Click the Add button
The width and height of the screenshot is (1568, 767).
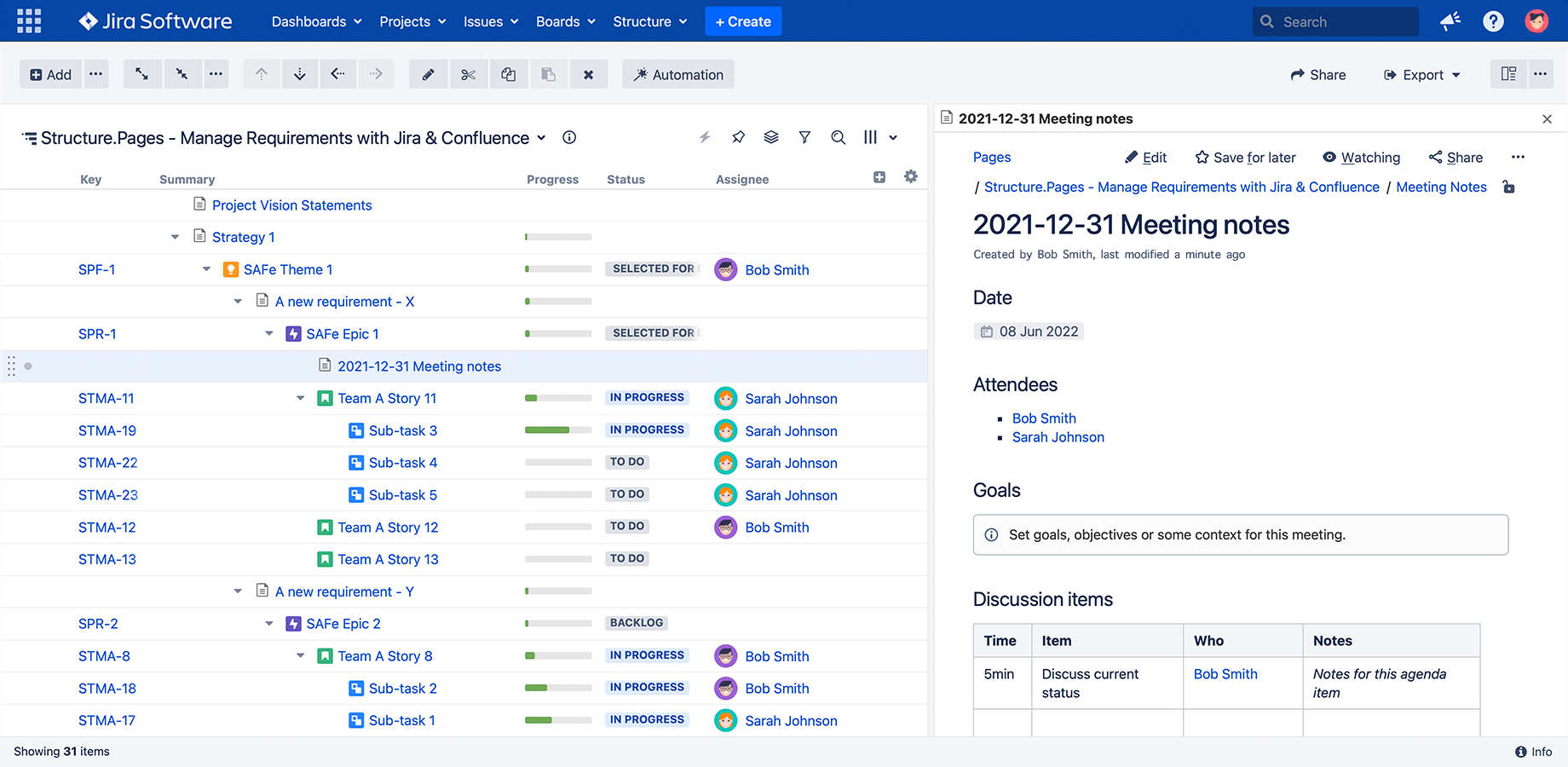point(50,74)
